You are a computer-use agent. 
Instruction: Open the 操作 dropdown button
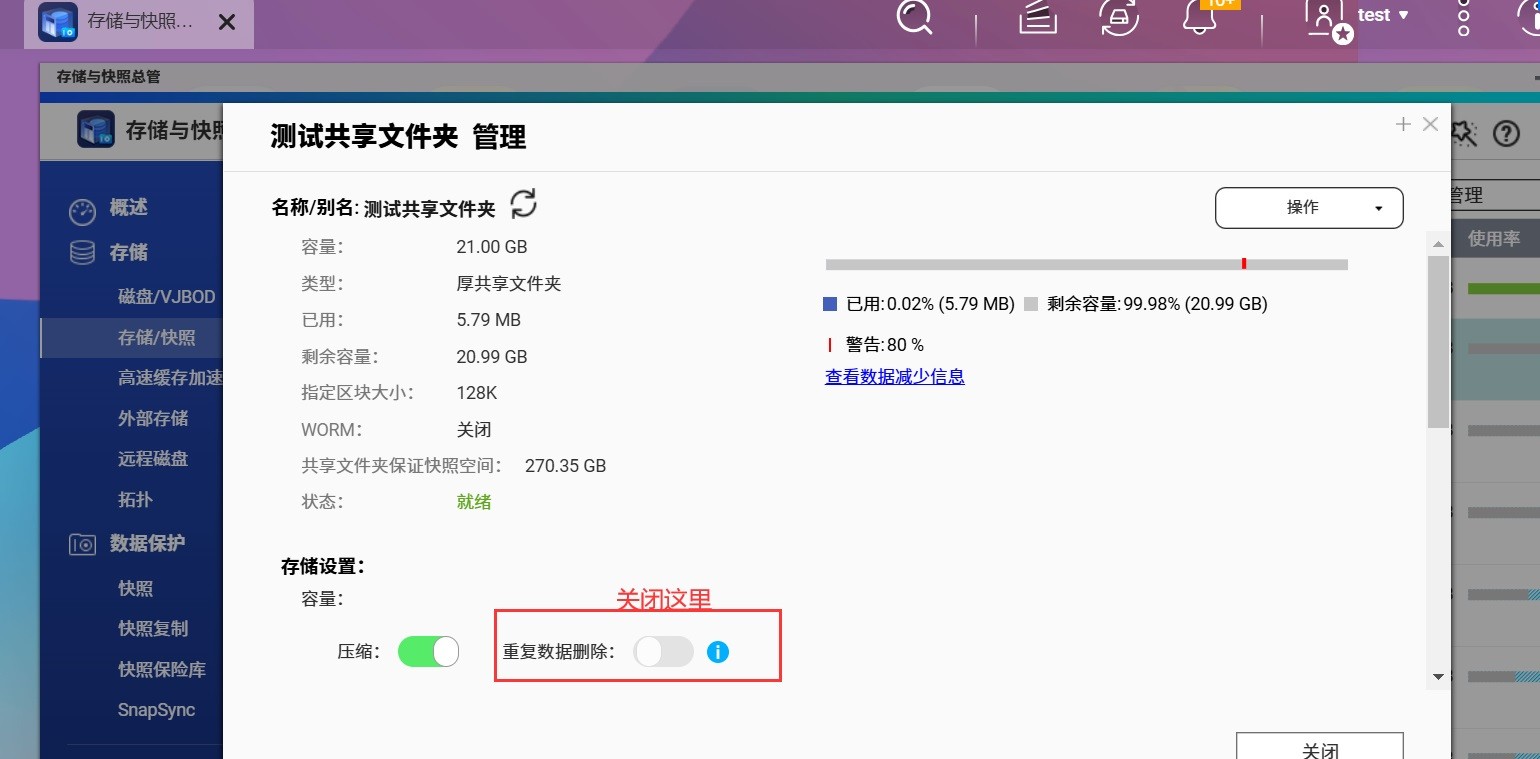(1309, 208)
